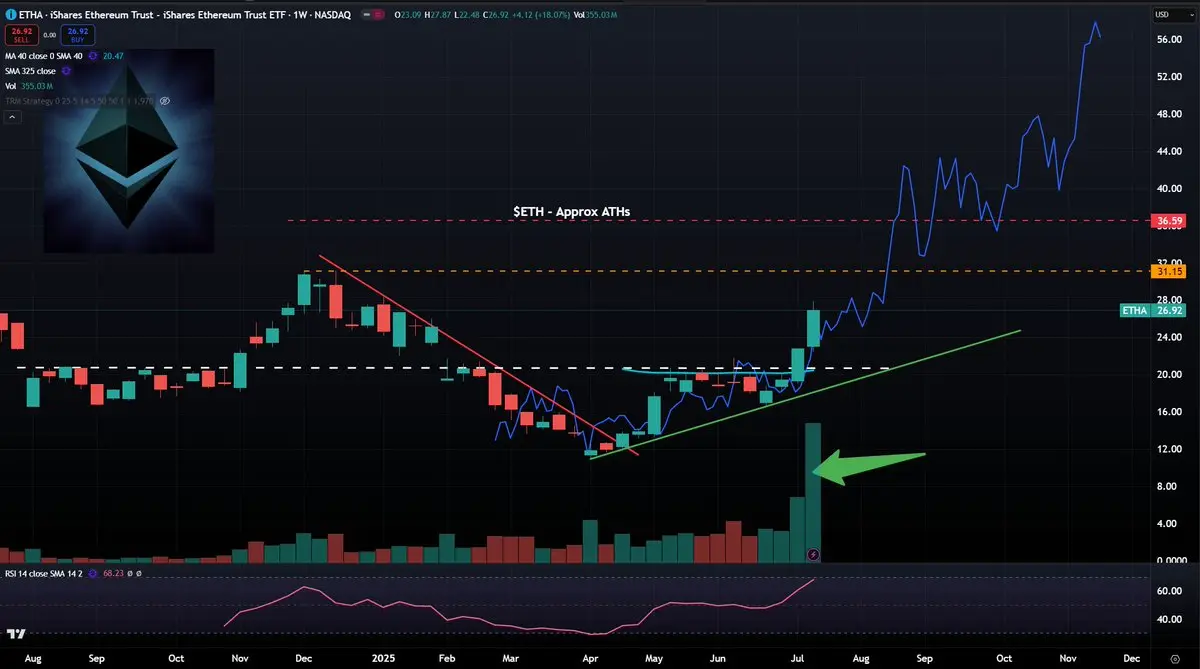Click the 60.00 RSI scale value

click(1167, 590)
